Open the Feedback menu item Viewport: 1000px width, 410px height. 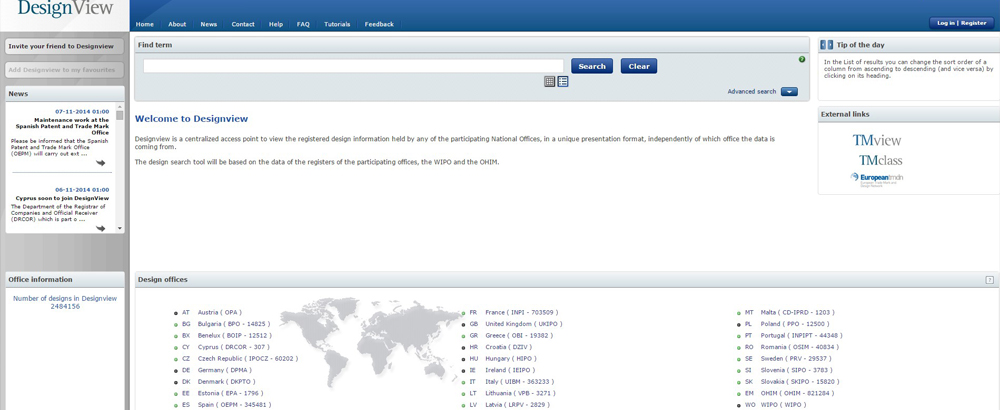tap(379, 24)
